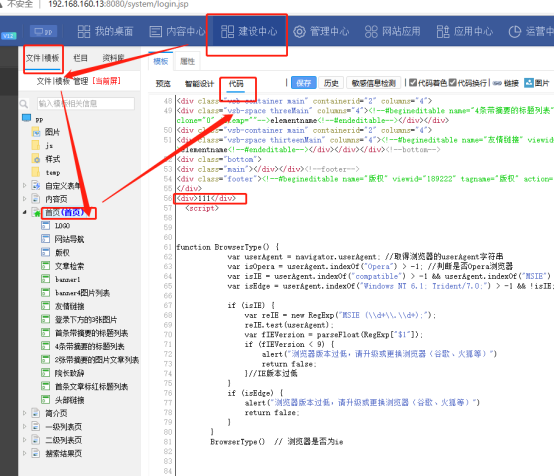Click the banner4图片列表 component icon
Viewport: 554px width, 476px height.
click(x=45, y=293)
